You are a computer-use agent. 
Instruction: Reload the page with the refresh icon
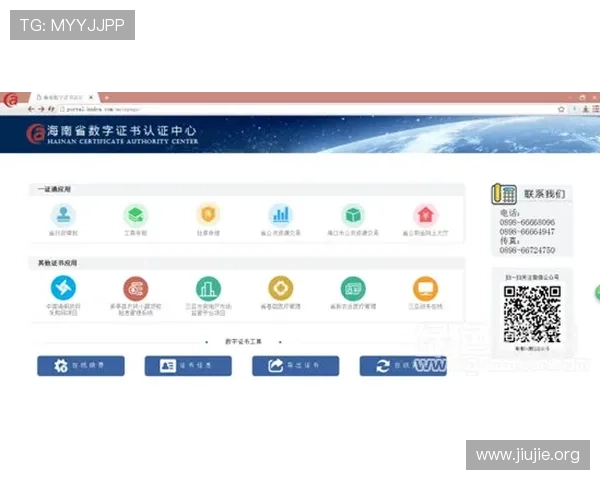coord(51,109)
